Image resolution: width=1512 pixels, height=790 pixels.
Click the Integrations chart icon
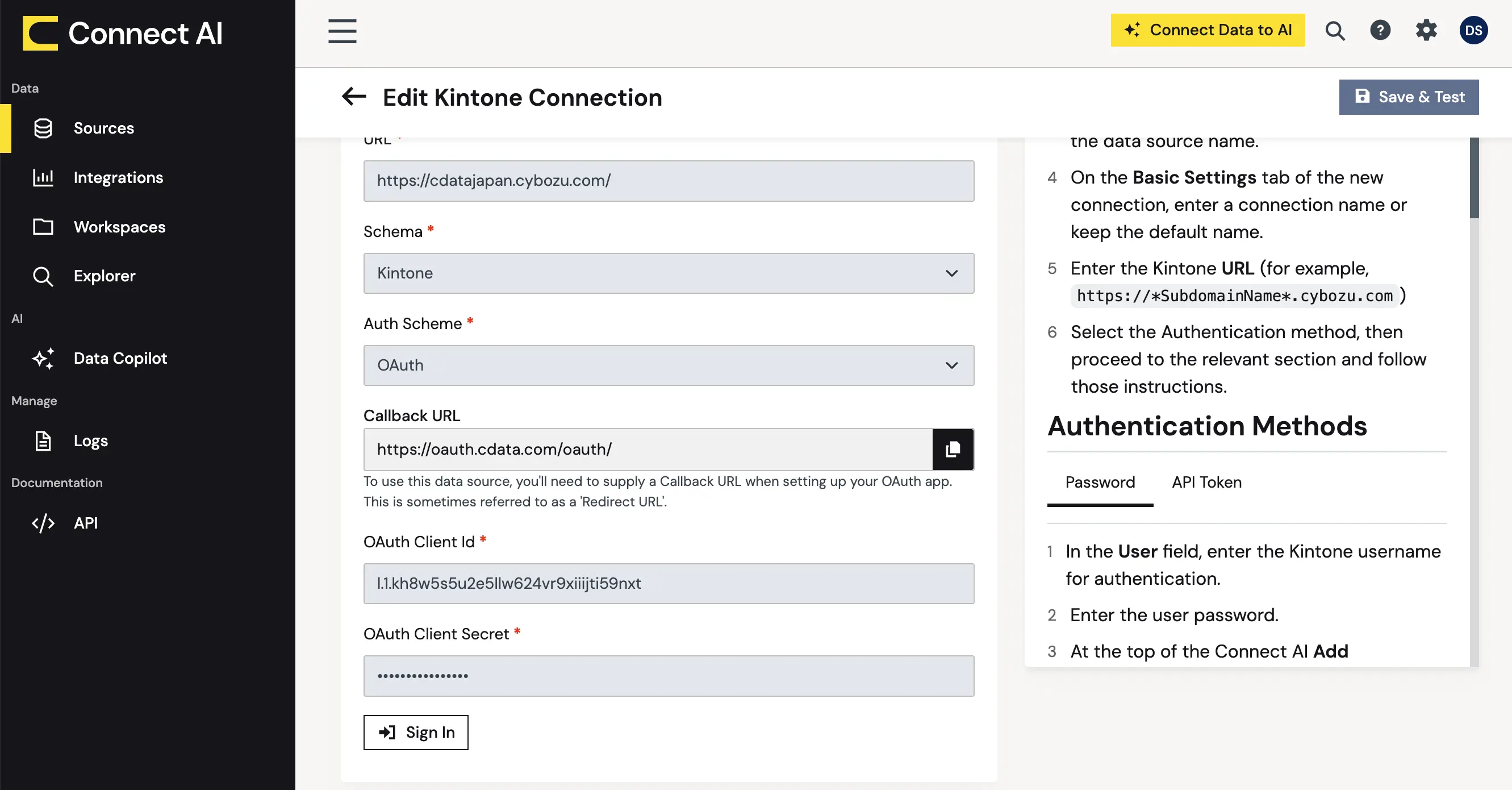(x=43, y=177)
